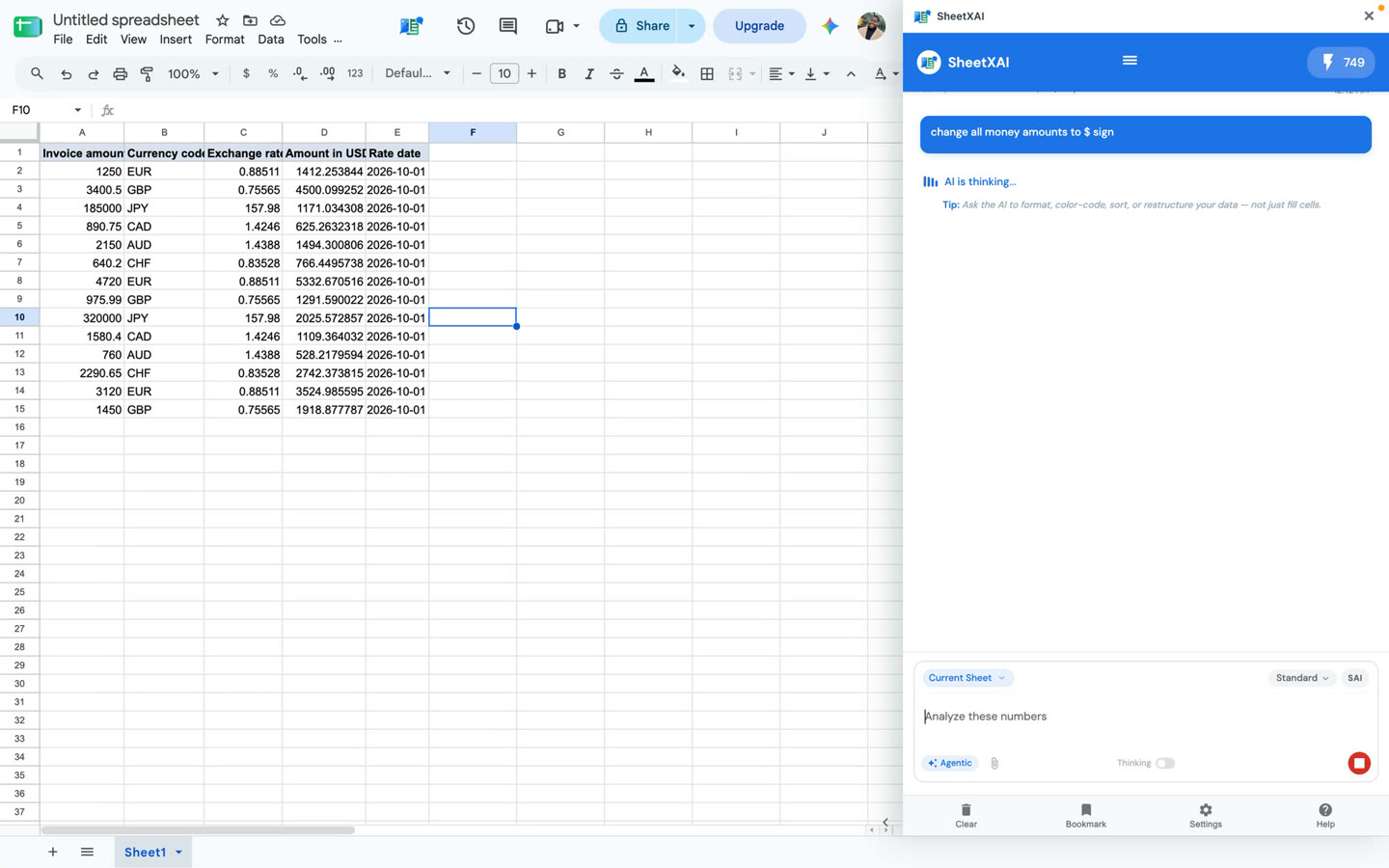Viewport: 1389px width, 868px height.
Task: Expand the Current Sheet scope dropdown
Action: point(967,678)
